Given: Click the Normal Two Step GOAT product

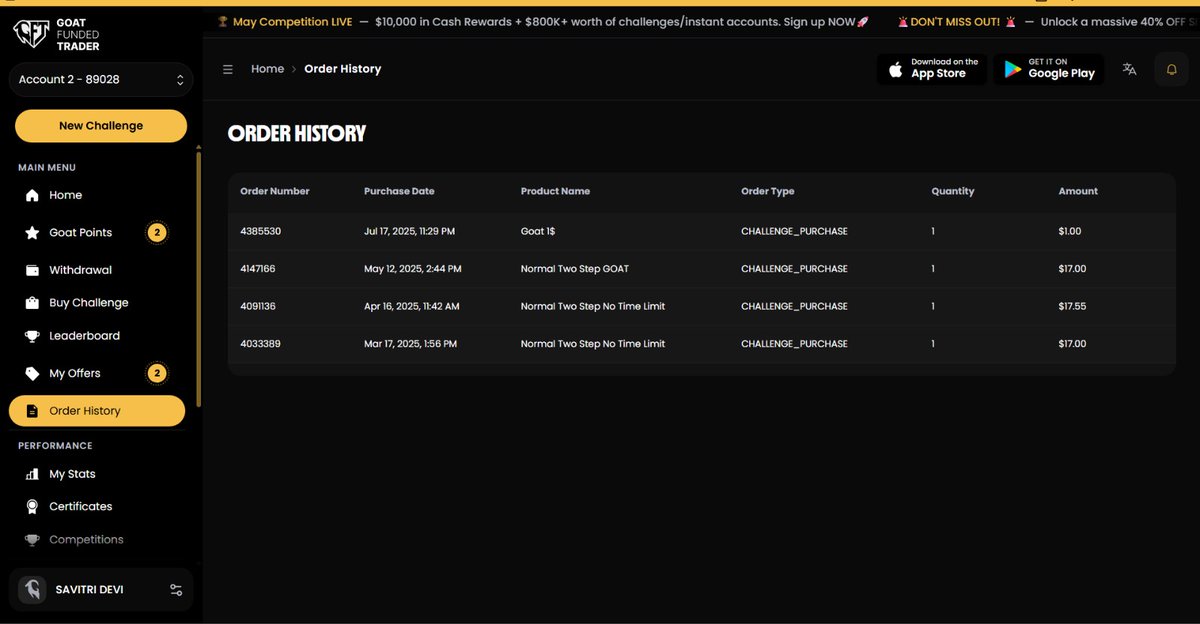Looking at the screenshot, I should coord(575,269).
